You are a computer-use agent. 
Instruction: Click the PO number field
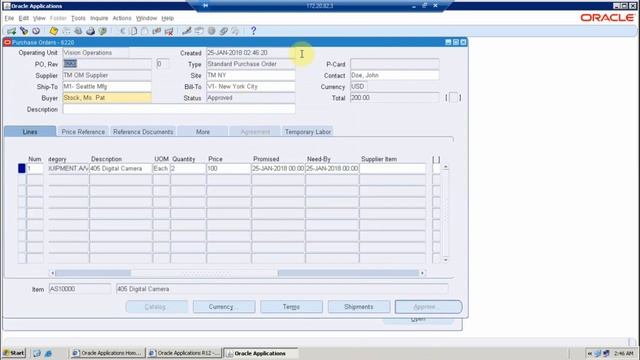point(107,64)
